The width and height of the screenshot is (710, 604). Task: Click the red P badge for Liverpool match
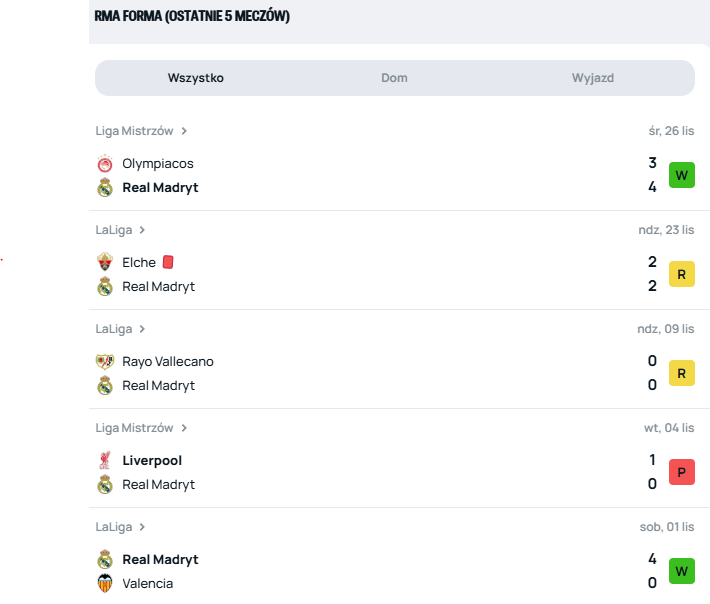click(682, 473)
